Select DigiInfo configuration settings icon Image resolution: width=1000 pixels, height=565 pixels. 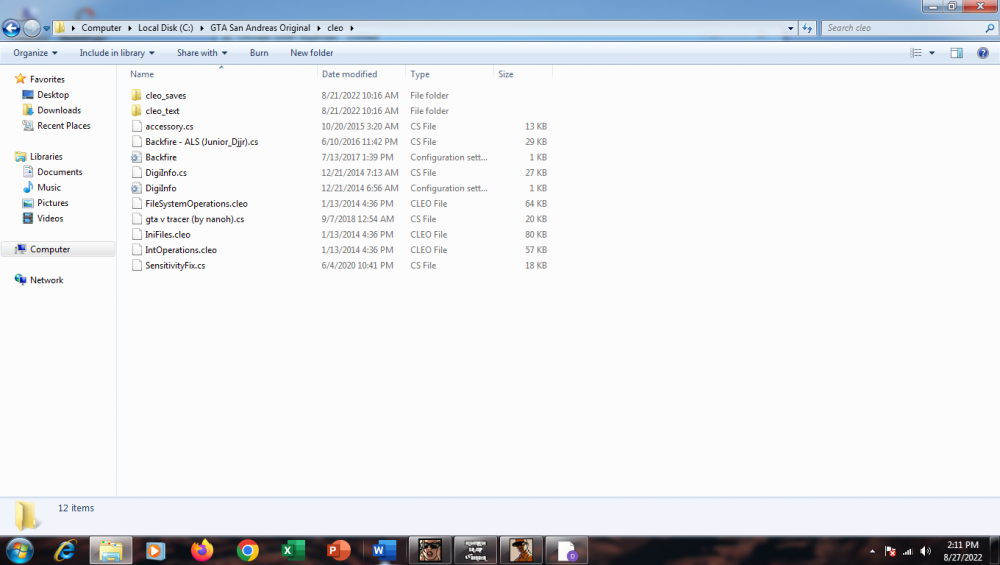point(136,188)
